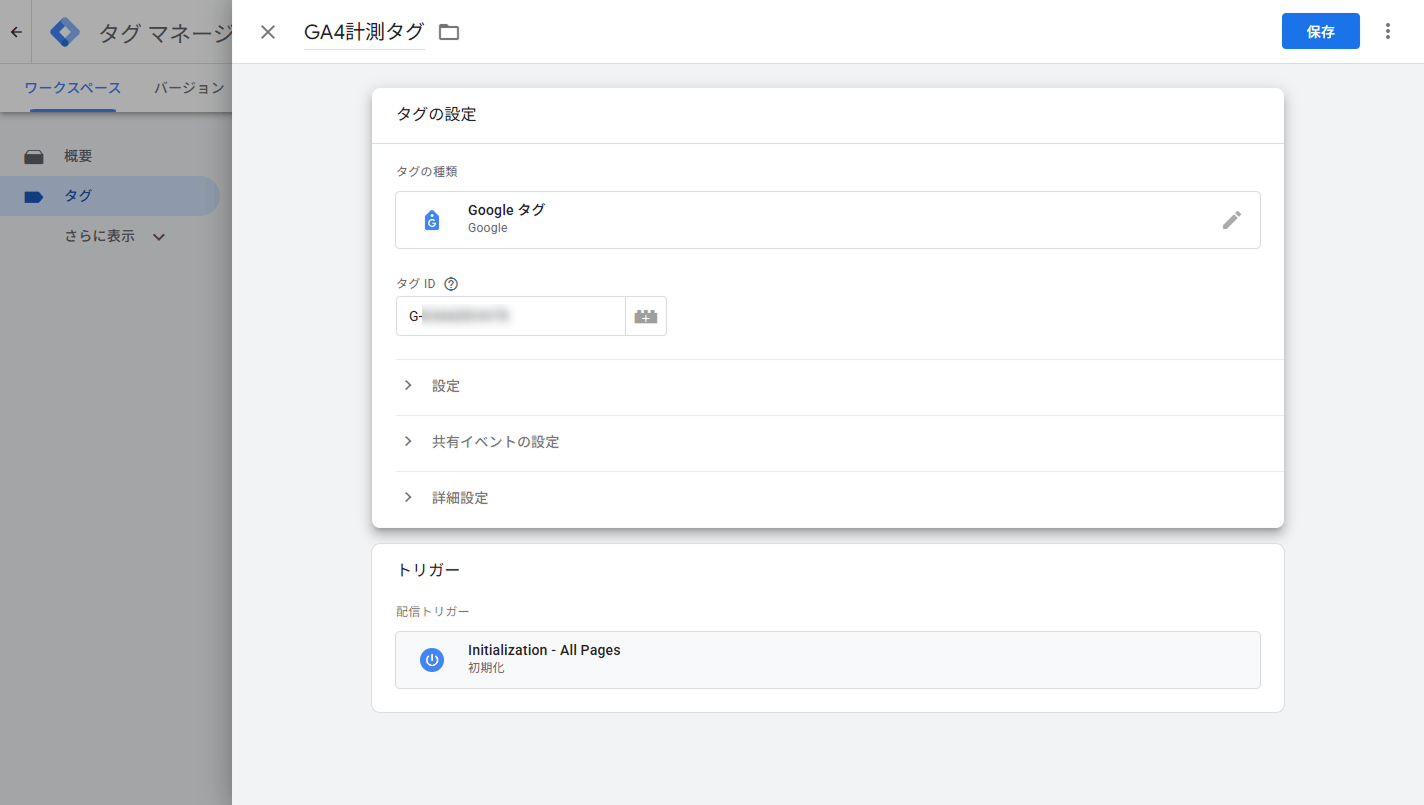Switch to the ワークスペース tab

tap(73, 88)
